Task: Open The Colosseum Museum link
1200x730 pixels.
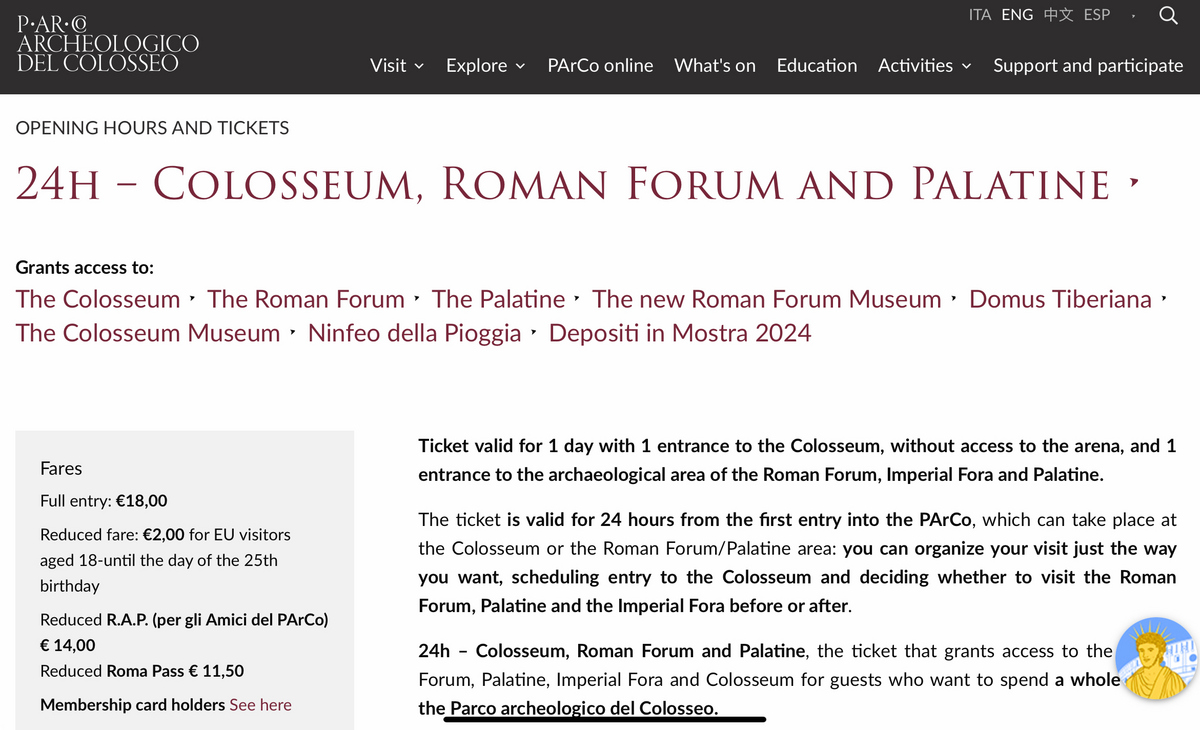Action: 148,333
